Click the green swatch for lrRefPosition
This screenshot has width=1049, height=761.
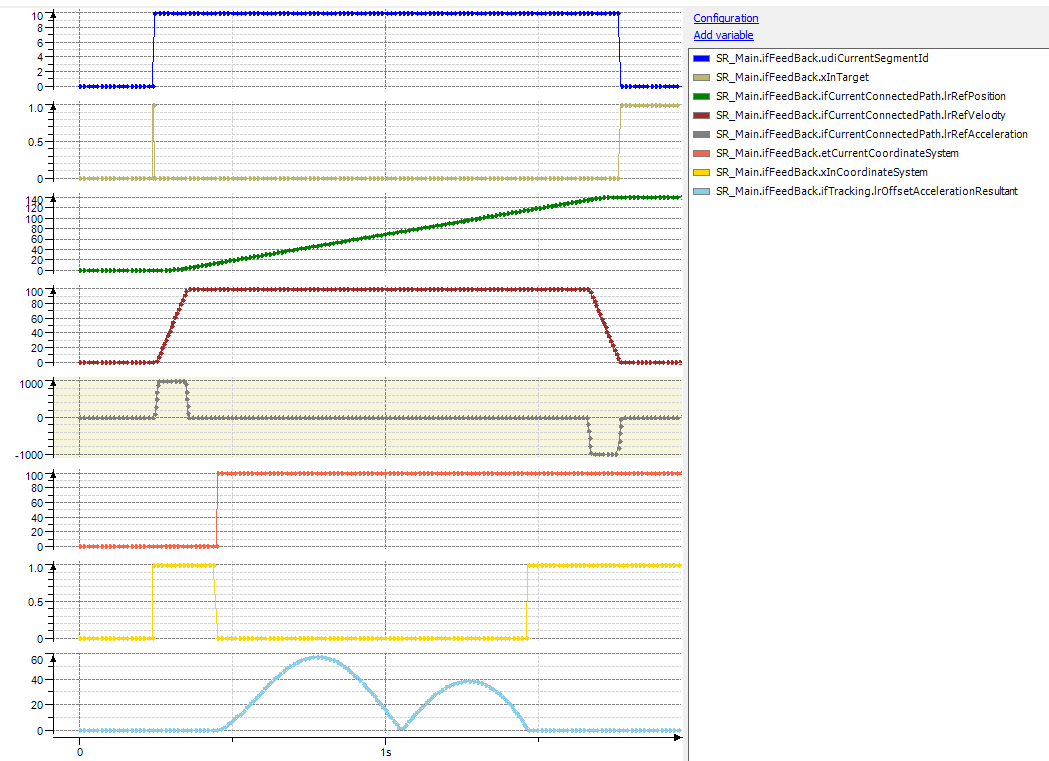coord(701,96)
